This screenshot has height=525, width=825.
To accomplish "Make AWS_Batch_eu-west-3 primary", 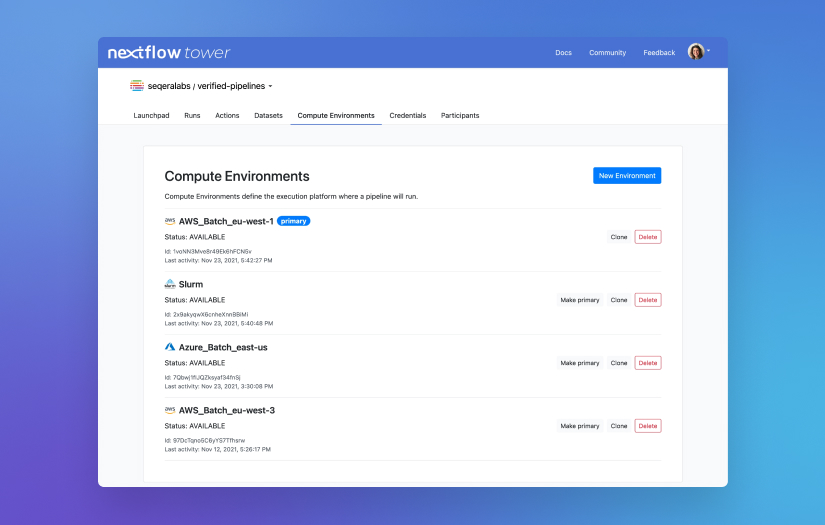I will pyautogui.click(x=580, y=426).
